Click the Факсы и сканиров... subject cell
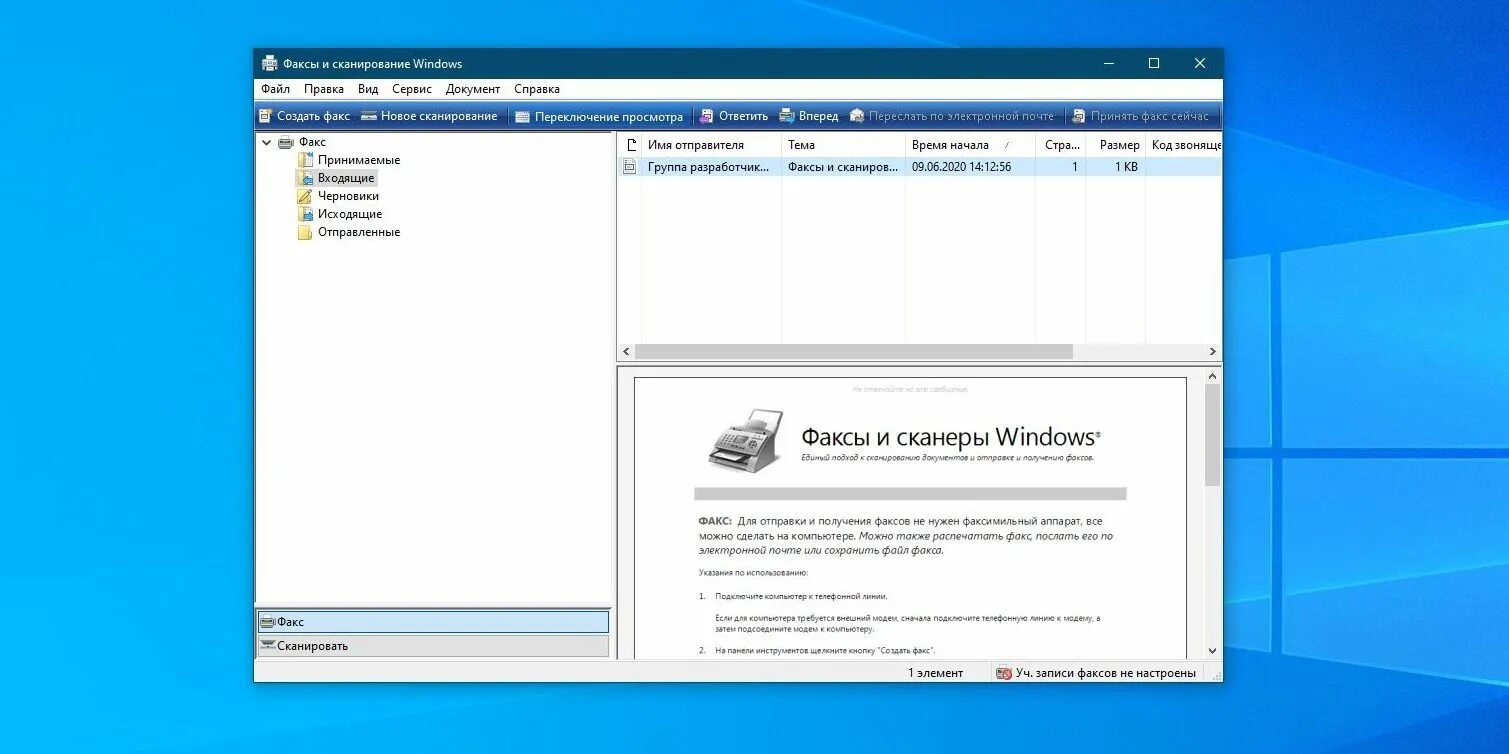 click(x=843, y=167)
